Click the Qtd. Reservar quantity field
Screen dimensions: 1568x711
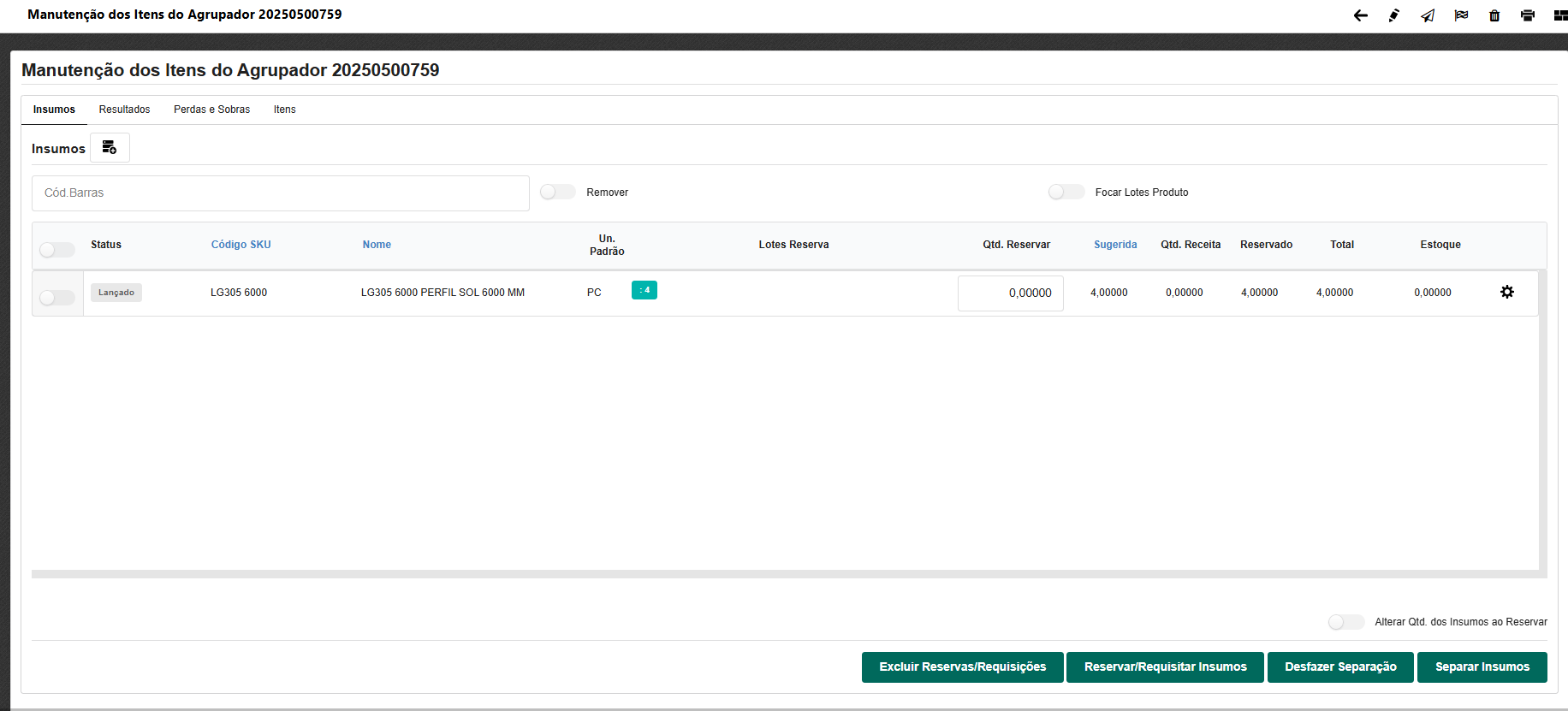pyautogui.click(x=1010, y=293)
